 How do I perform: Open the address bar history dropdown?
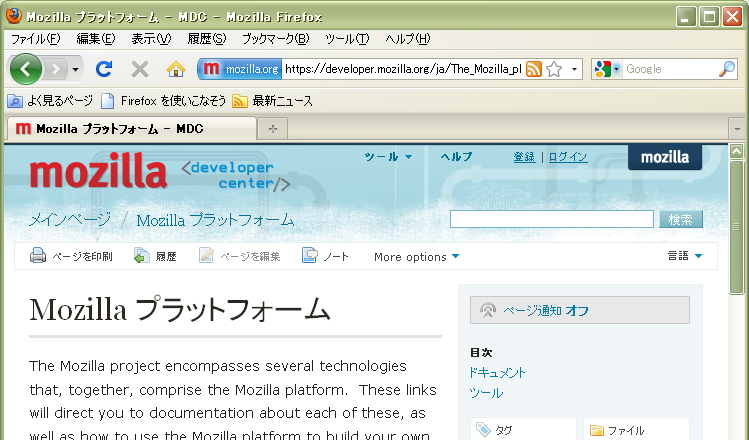574,69
